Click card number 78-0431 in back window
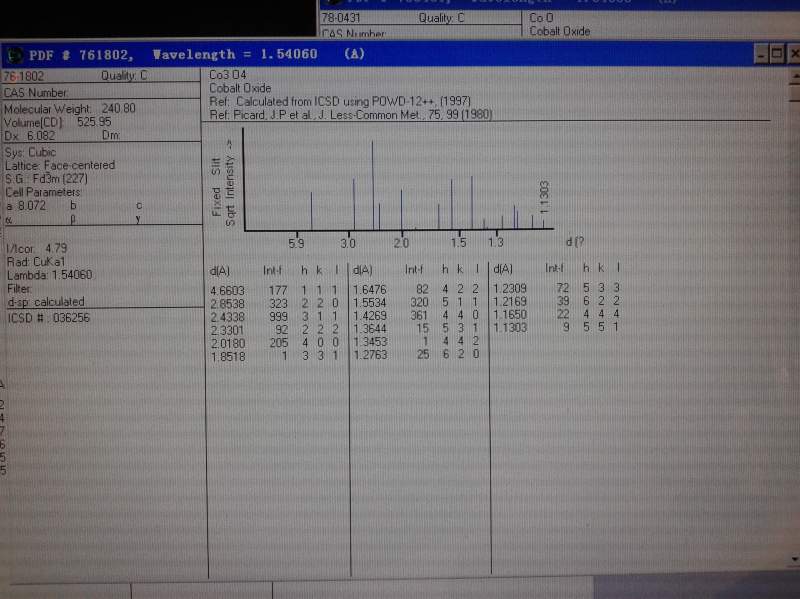Image resolution: width=800 pixels, height=599 pixels. (x=341, y=18)
